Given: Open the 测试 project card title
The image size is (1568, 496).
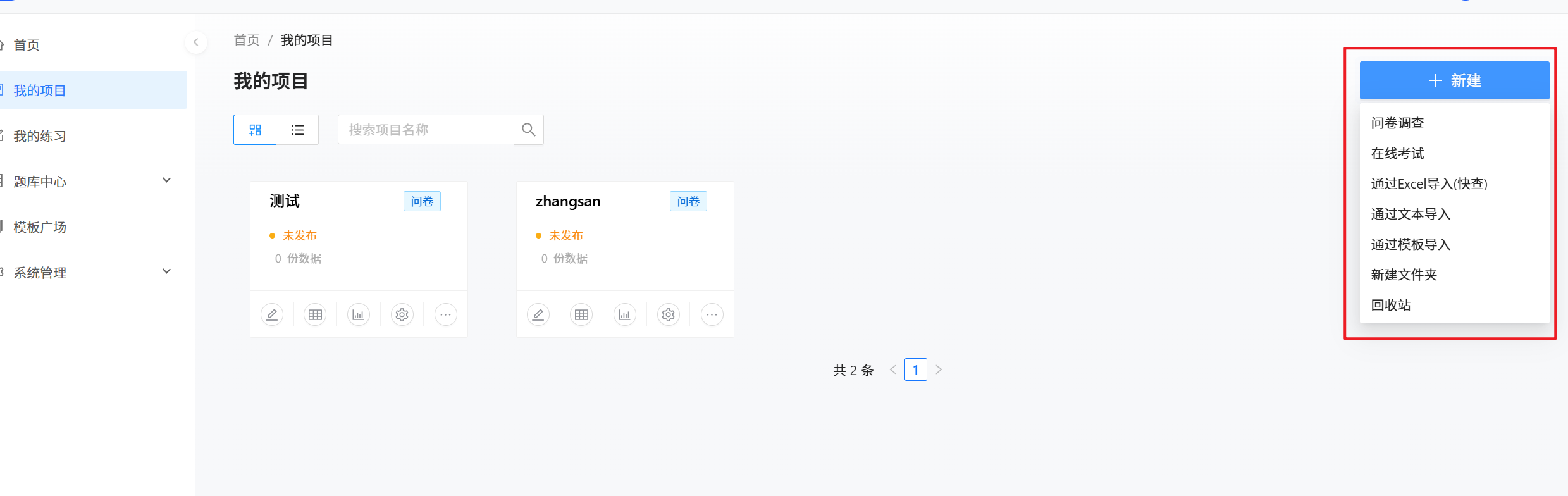Looking at the screenshot, I should [x=285, y=201].
